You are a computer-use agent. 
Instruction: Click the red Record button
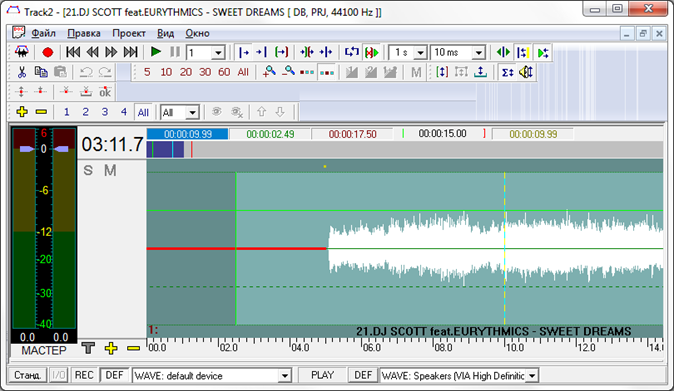(48, 52)
